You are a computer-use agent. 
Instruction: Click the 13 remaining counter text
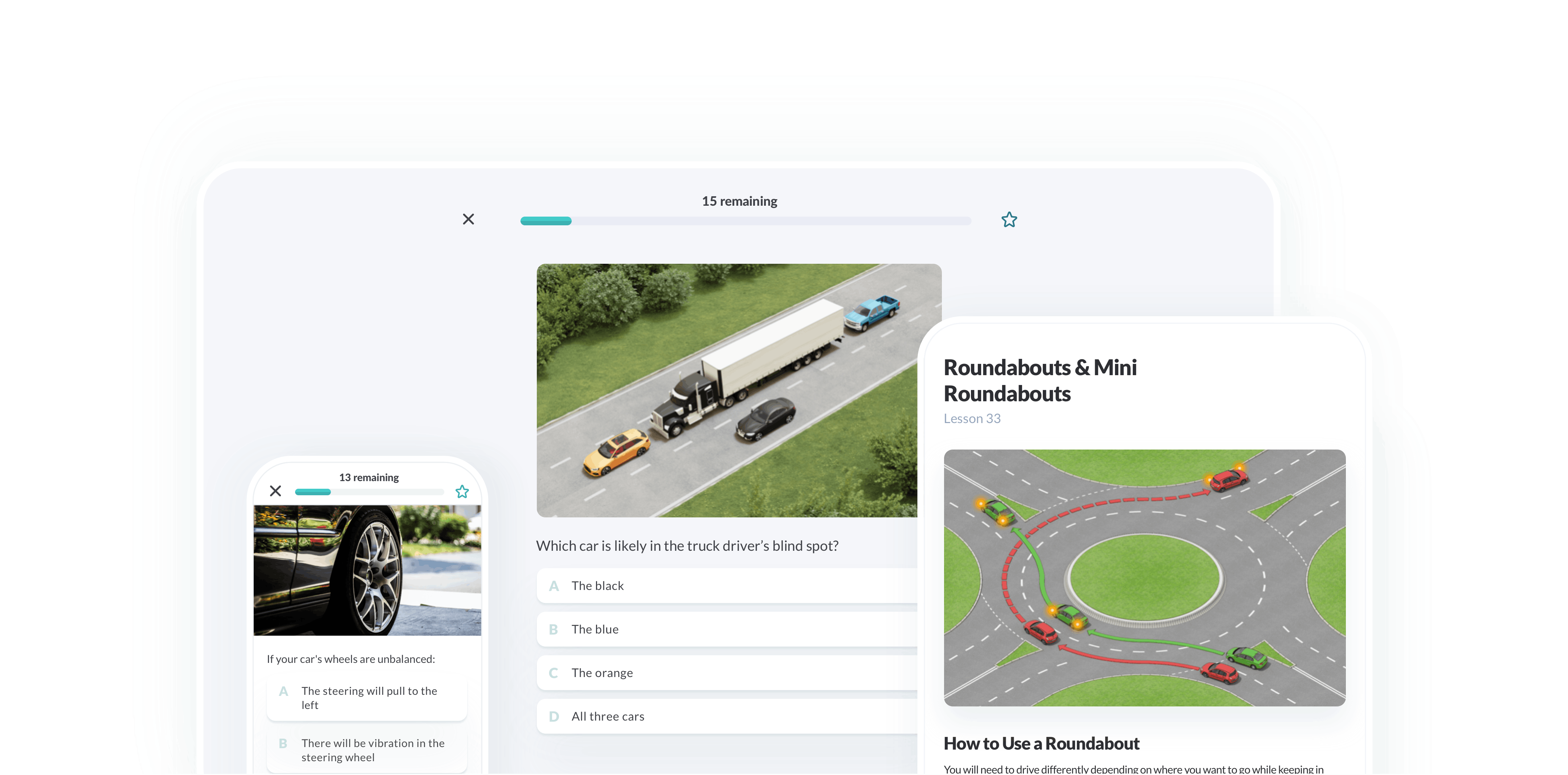[369, 477]
